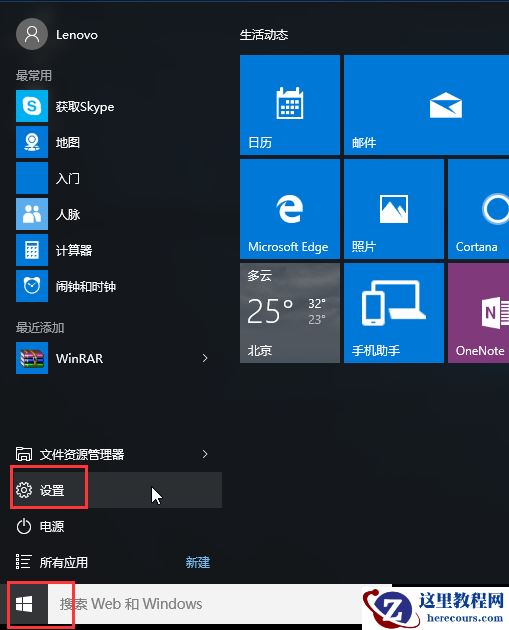Click 文件资源管理器 File Explorer label
Image resolution: width=509 pixels, height=630 pixels.
82,454
